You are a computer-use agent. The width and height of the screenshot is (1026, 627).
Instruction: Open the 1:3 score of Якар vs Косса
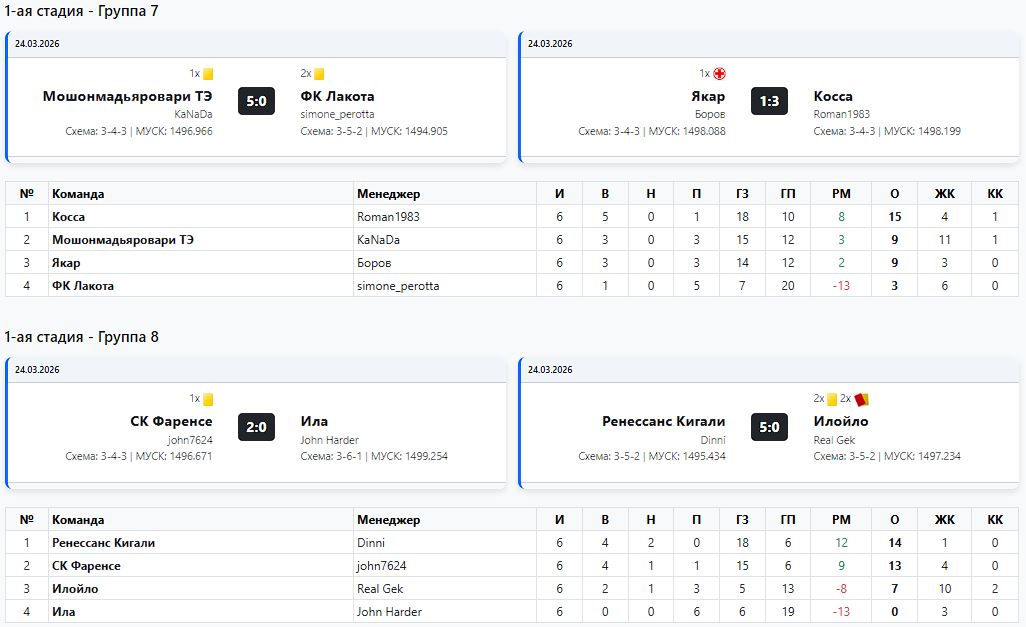point(769,101)
